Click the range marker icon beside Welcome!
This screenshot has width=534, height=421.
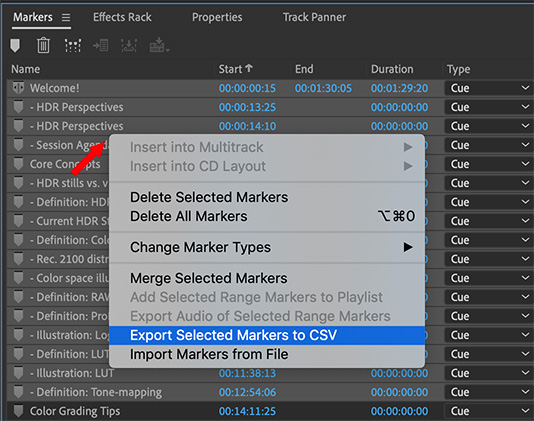point(18,88)
